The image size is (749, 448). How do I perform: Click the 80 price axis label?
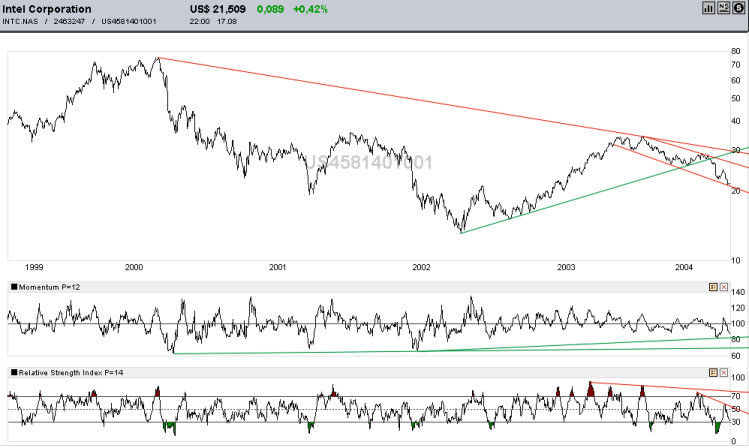click(736, 51)
